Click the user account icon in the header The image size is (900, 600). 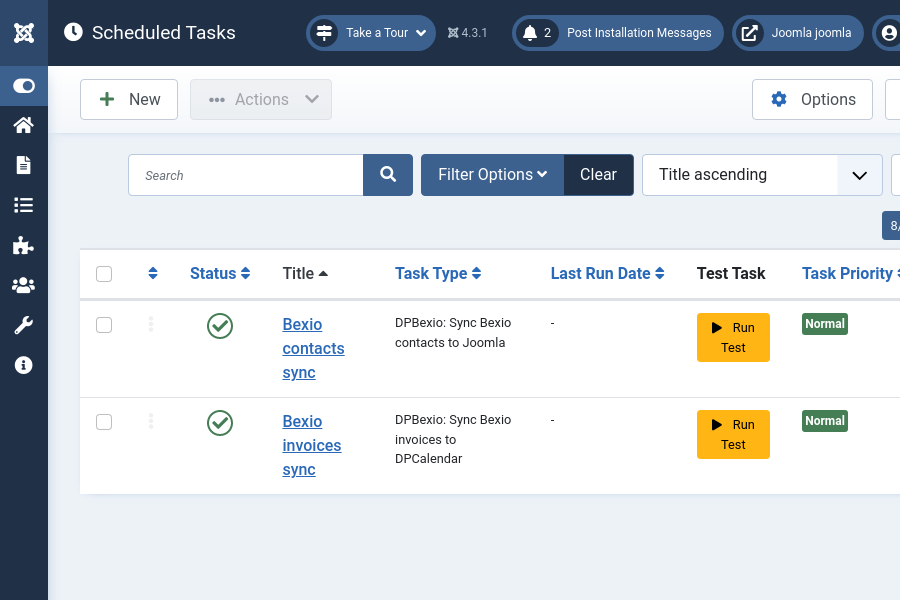(889, 32)
